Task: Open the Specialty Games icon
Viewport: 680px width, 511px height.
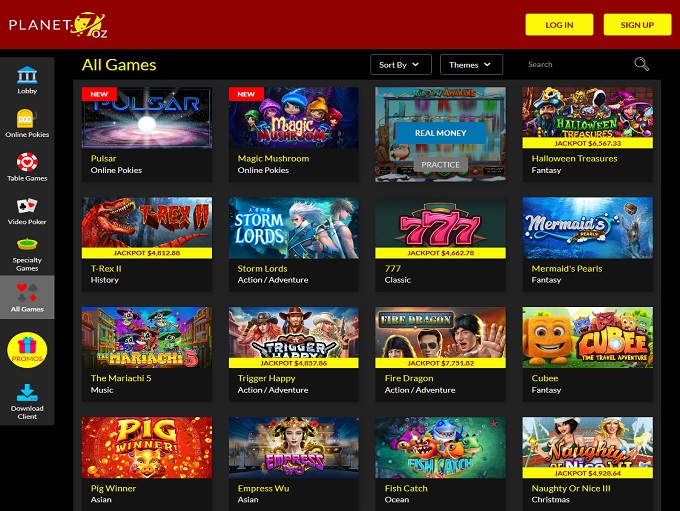Action: click(x=27, y=244)
